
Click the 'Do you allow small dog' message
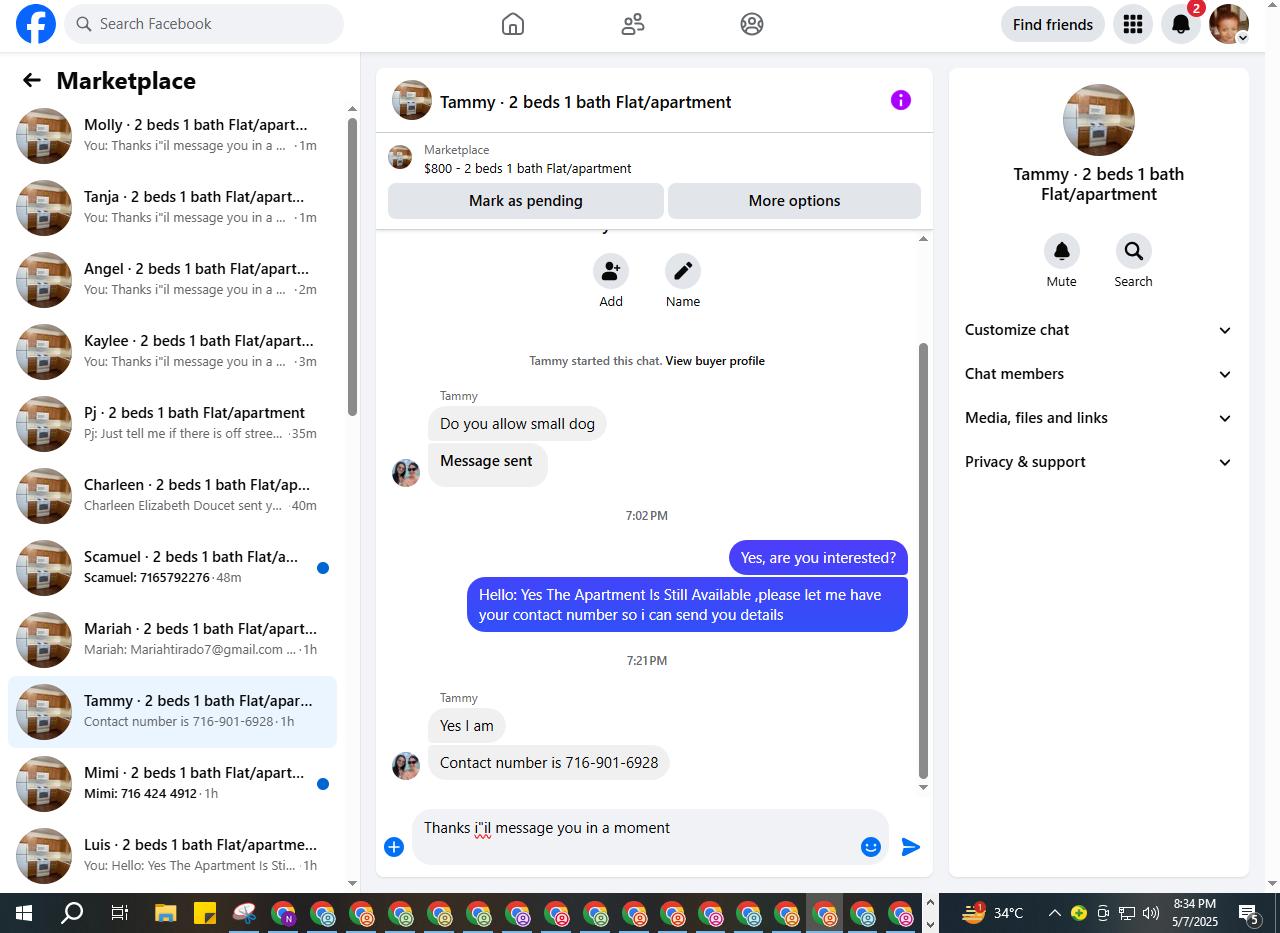(517, 424)
